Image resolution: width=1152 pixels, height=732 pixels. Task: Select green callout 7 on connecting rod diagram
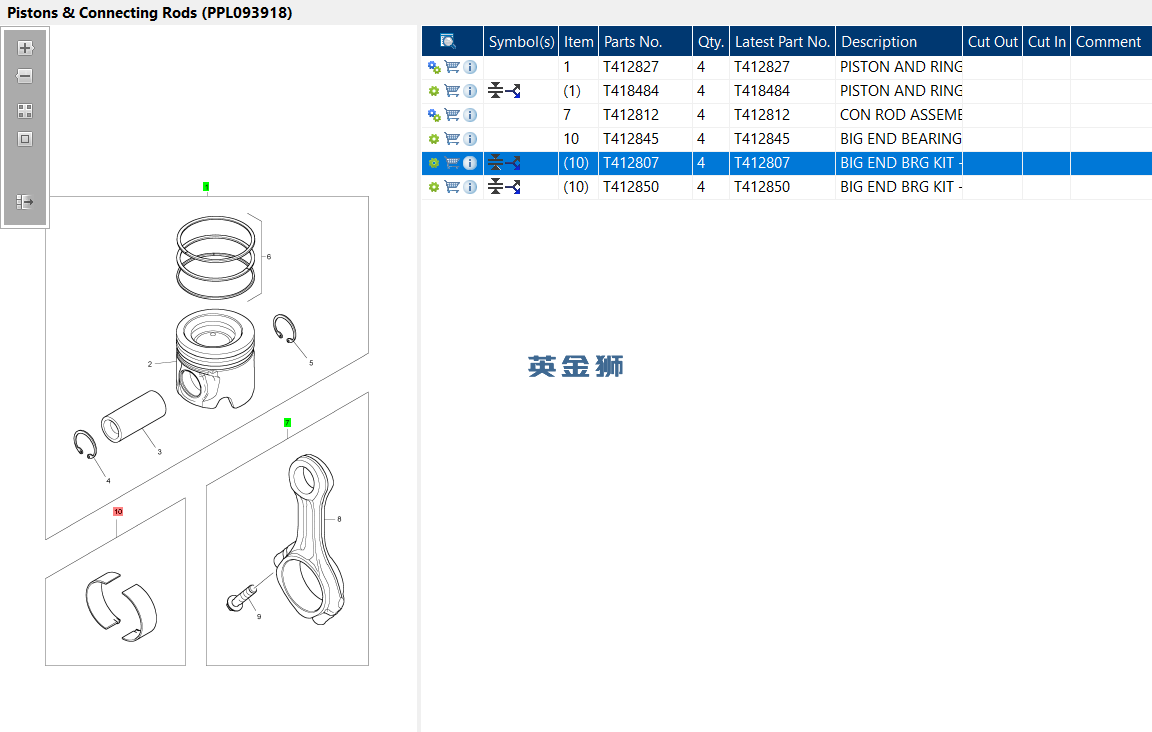pyautogui.click(x=287, y=423)
